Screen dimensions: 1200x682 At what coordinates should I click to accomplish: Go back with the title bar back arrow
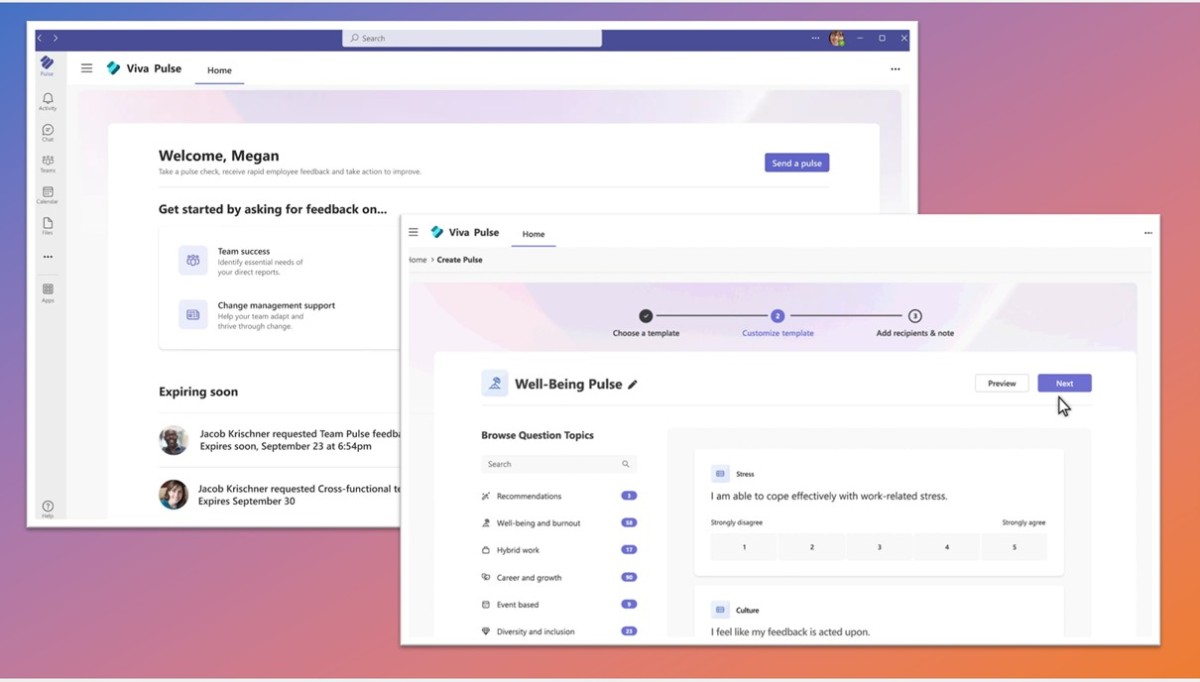point(40,38)
